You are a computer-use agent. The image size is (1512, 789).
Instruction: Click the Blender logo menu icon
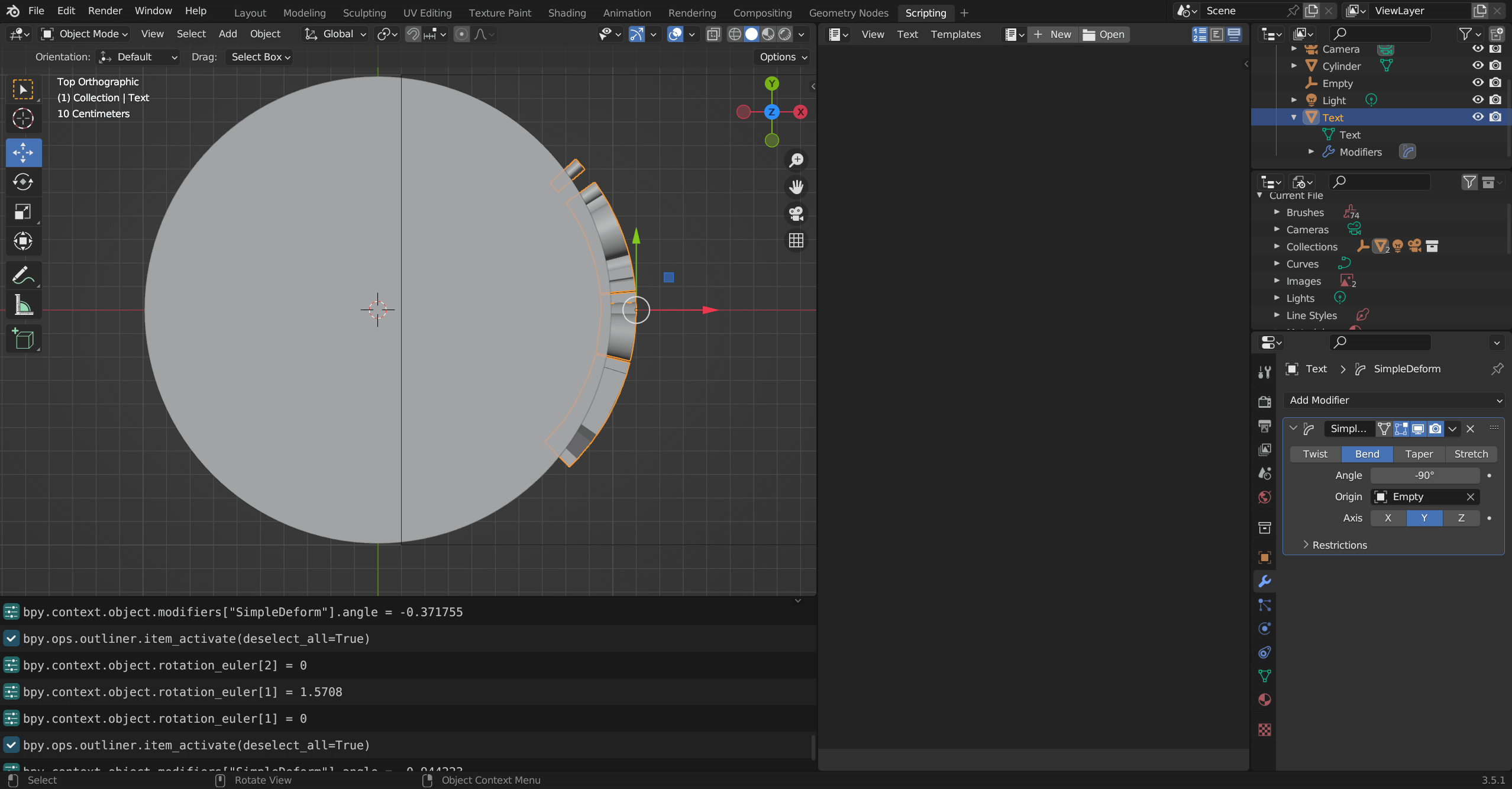tap(13, 11)
